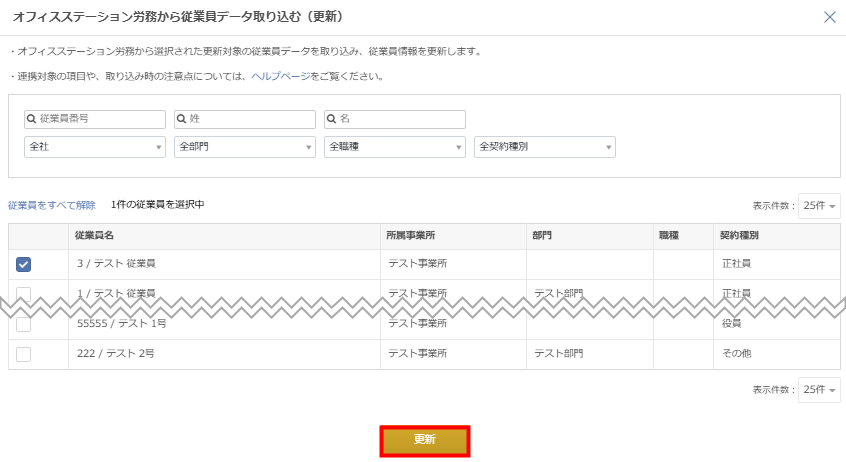Click 従業員をすべて解除 to deselect all
This screenshot has height=462, width=846.
pyautogui.click(x=52, y=205)
